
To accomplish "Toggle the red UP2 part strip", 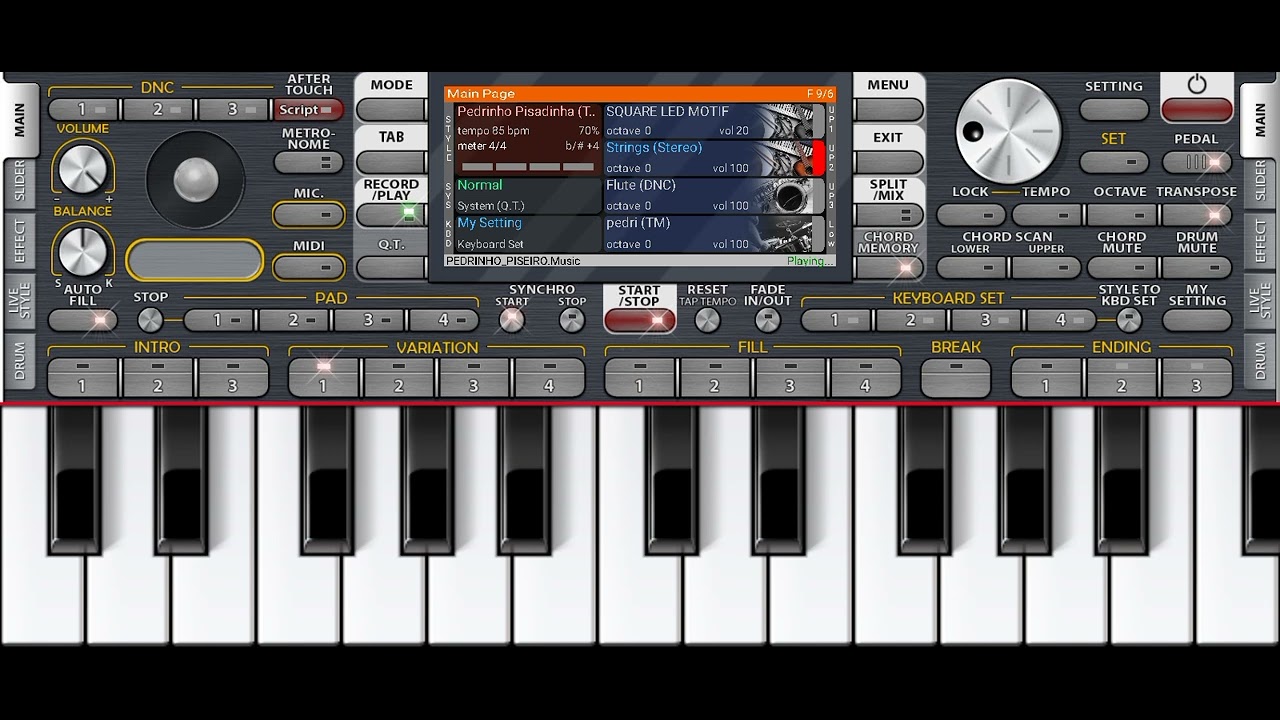I will pyautogui.click(x=819, y=158).
